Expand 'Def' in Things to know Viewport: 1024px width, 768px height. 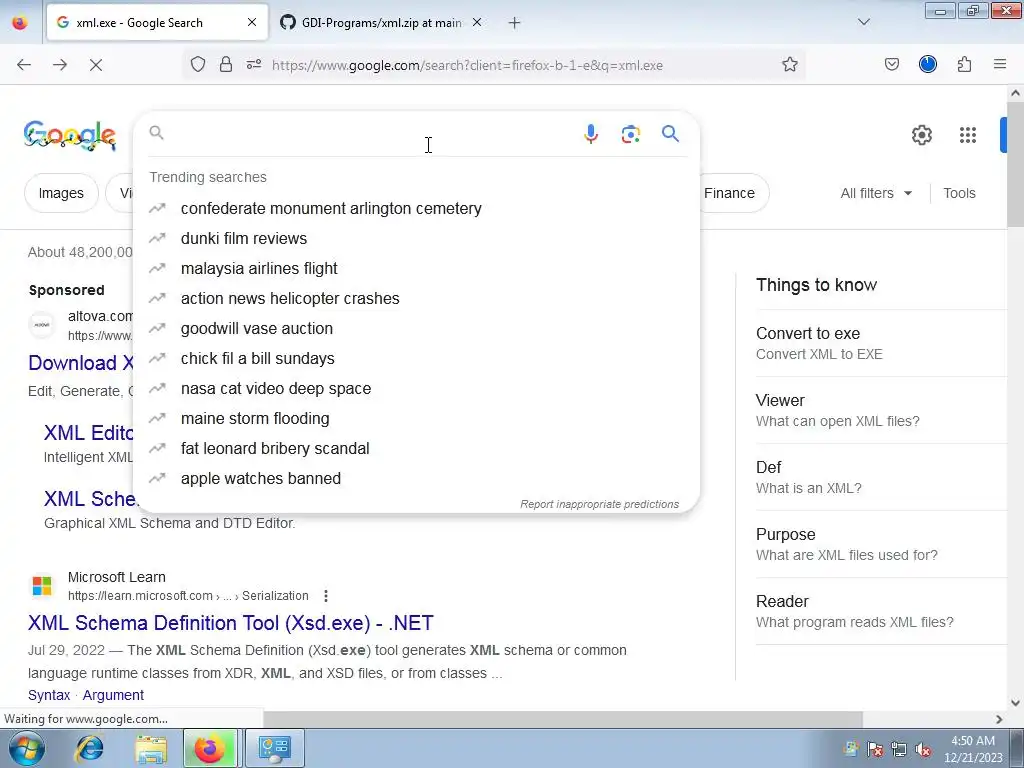(881, 477)
